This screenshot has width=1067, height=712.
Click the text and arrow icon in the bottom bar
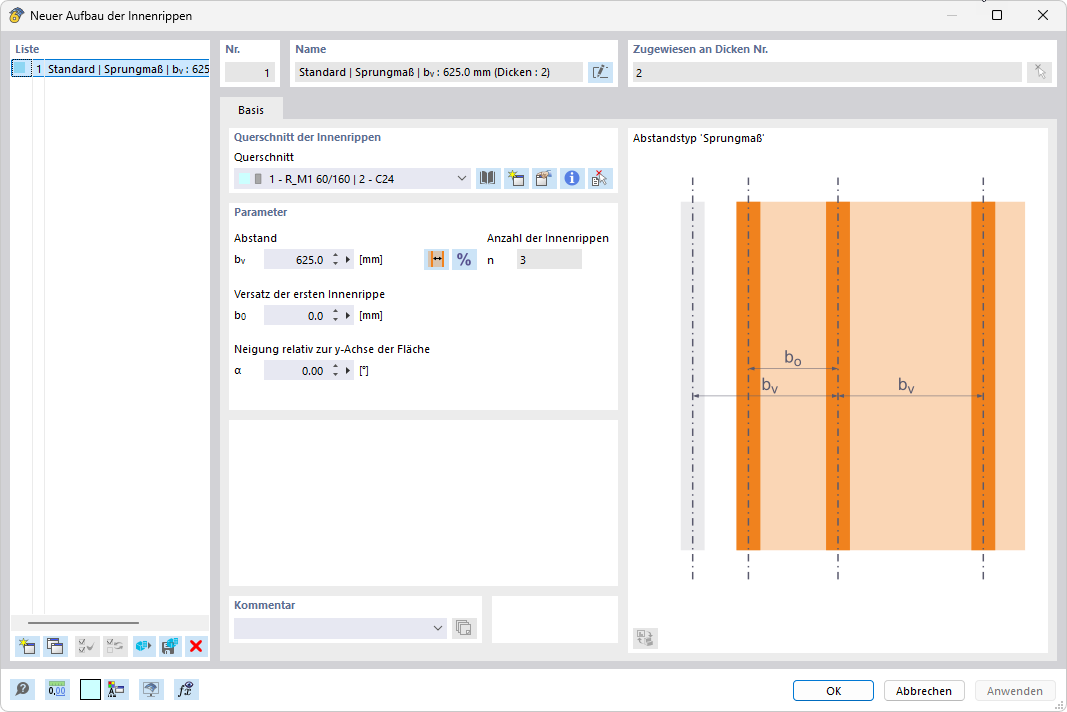116,690
